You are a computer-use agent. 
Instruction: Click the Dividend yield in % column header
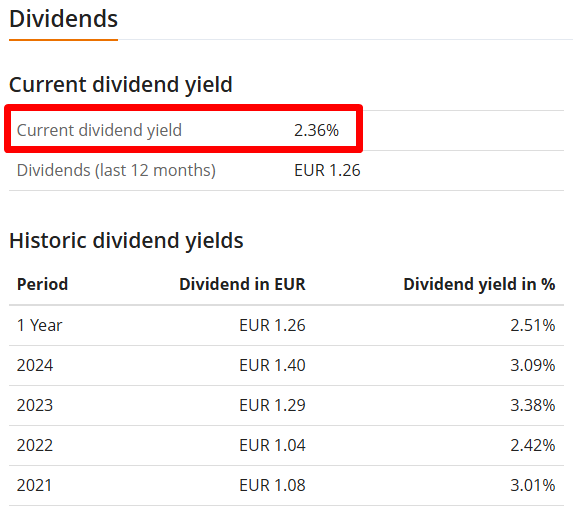click(479, 284)
